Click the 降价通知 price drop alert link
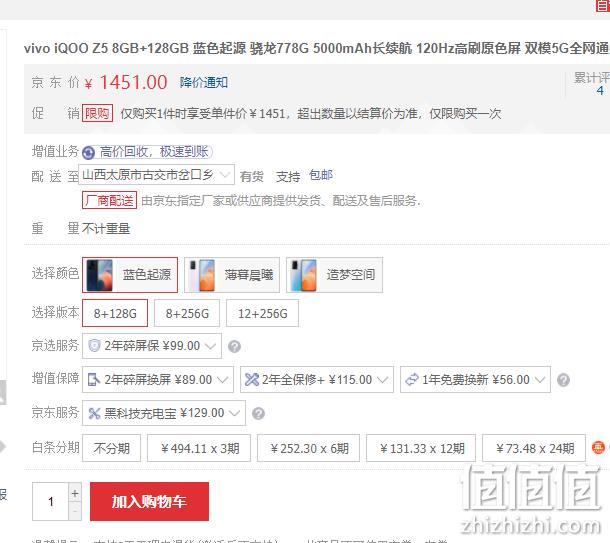 [203, 82]
